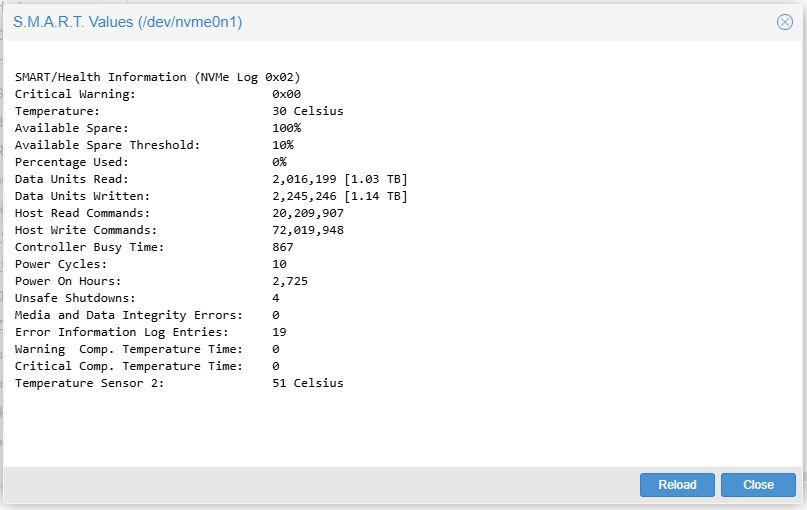Click the Host Write Commands value 72,019,948
The width and height of the screenshot is (807, 510).
[308, 230]
